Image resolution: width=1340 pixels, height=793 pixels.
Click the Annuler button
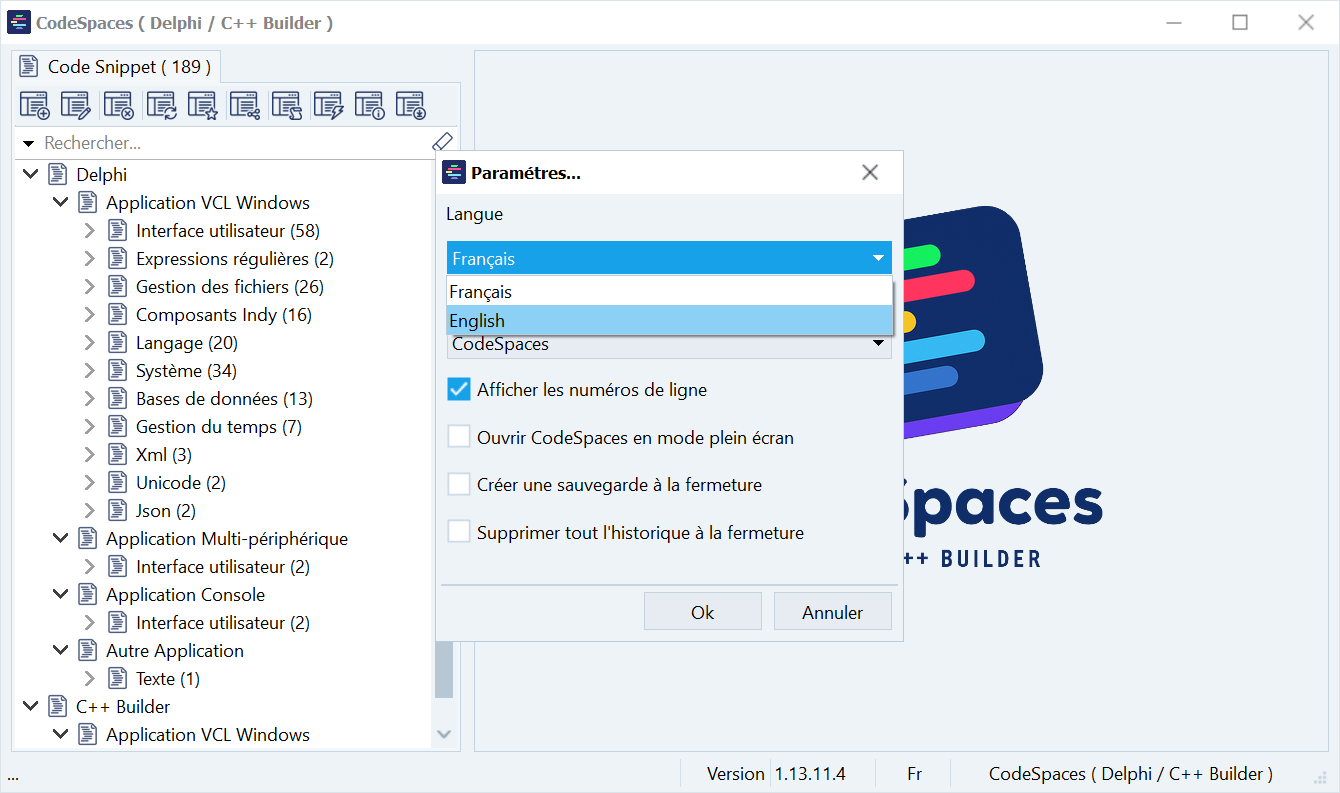pyautogui.click(x=832, y=612)
